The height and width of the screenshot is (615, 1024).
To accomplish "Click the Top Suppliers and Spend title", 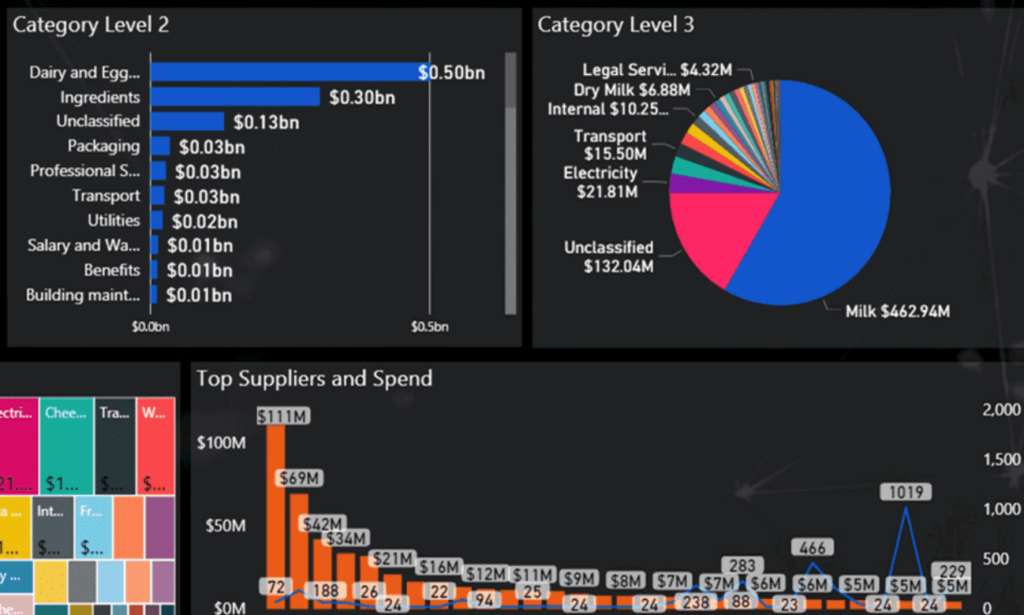I will pyautogui.click(x=316, y=379).
